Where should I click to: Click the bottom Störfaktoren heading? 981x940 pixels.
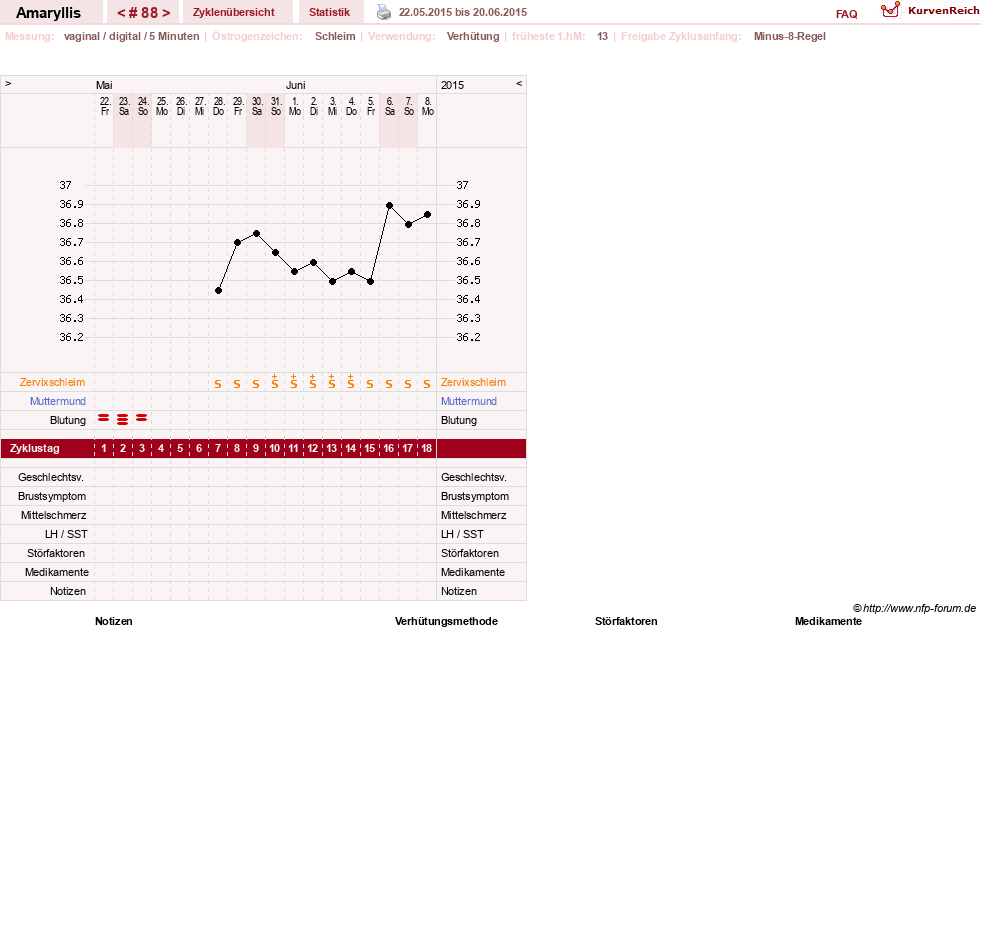tap(626, 621)
